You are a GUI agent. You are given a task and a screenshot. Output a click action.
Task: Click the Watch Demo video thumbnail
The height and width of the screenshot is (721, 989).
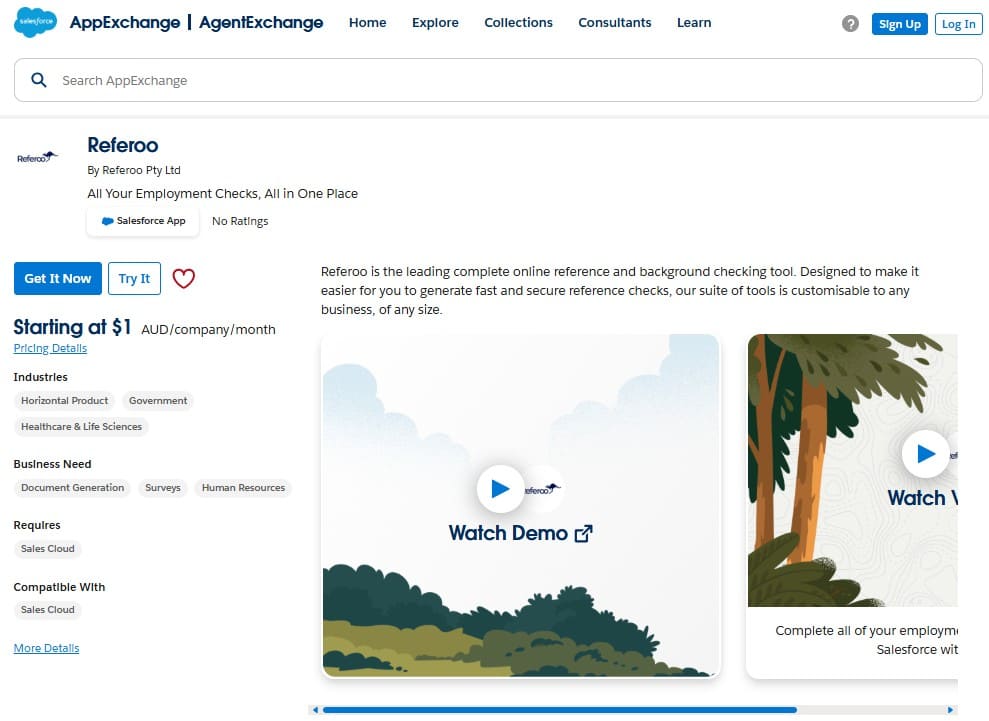pyautogui.click(x=520, y=506)
